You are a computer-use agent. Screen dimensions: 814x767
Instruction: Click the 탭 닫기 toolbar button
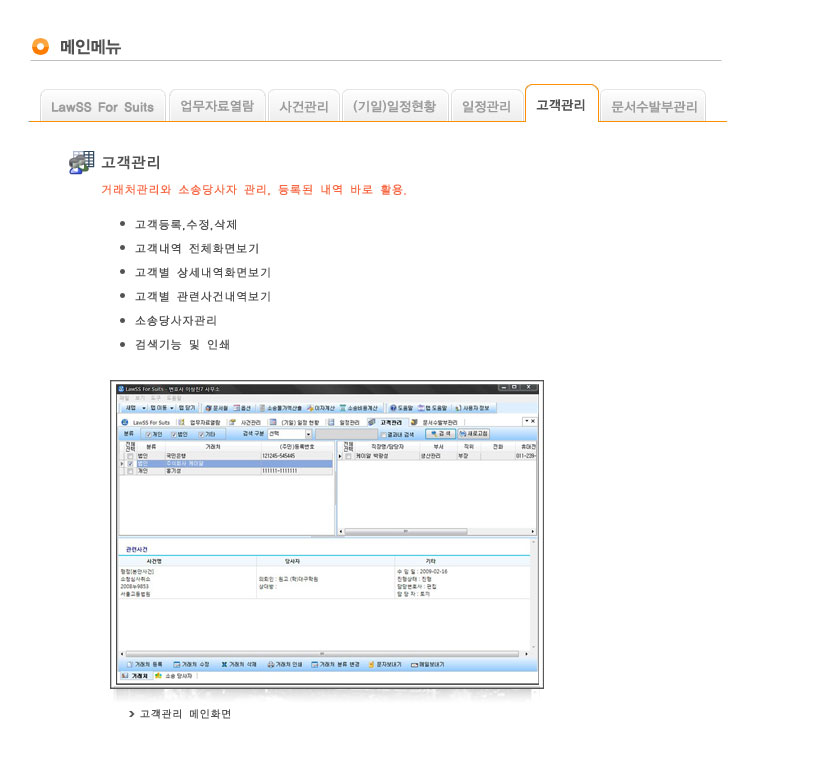click(187, 408)
